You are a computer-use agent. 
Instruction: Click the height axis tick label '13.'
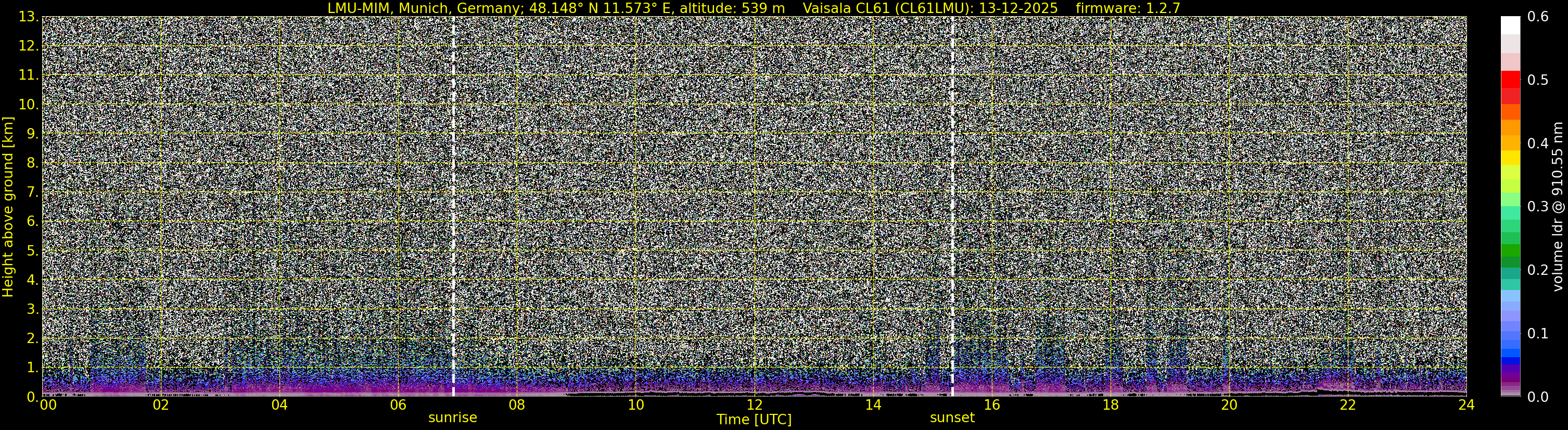28,17
